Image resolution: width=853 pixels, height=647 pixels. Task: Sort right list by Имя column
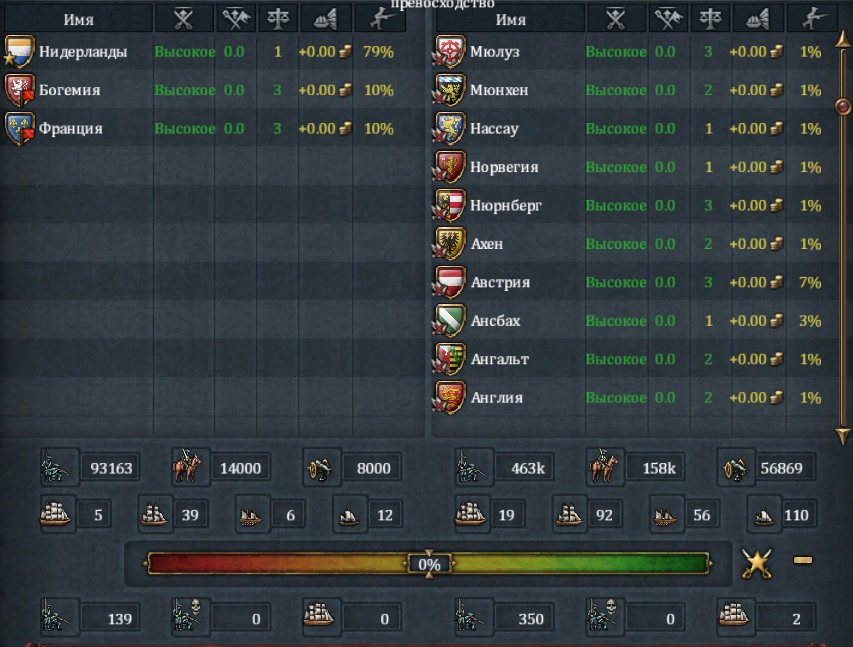point(510,20)
